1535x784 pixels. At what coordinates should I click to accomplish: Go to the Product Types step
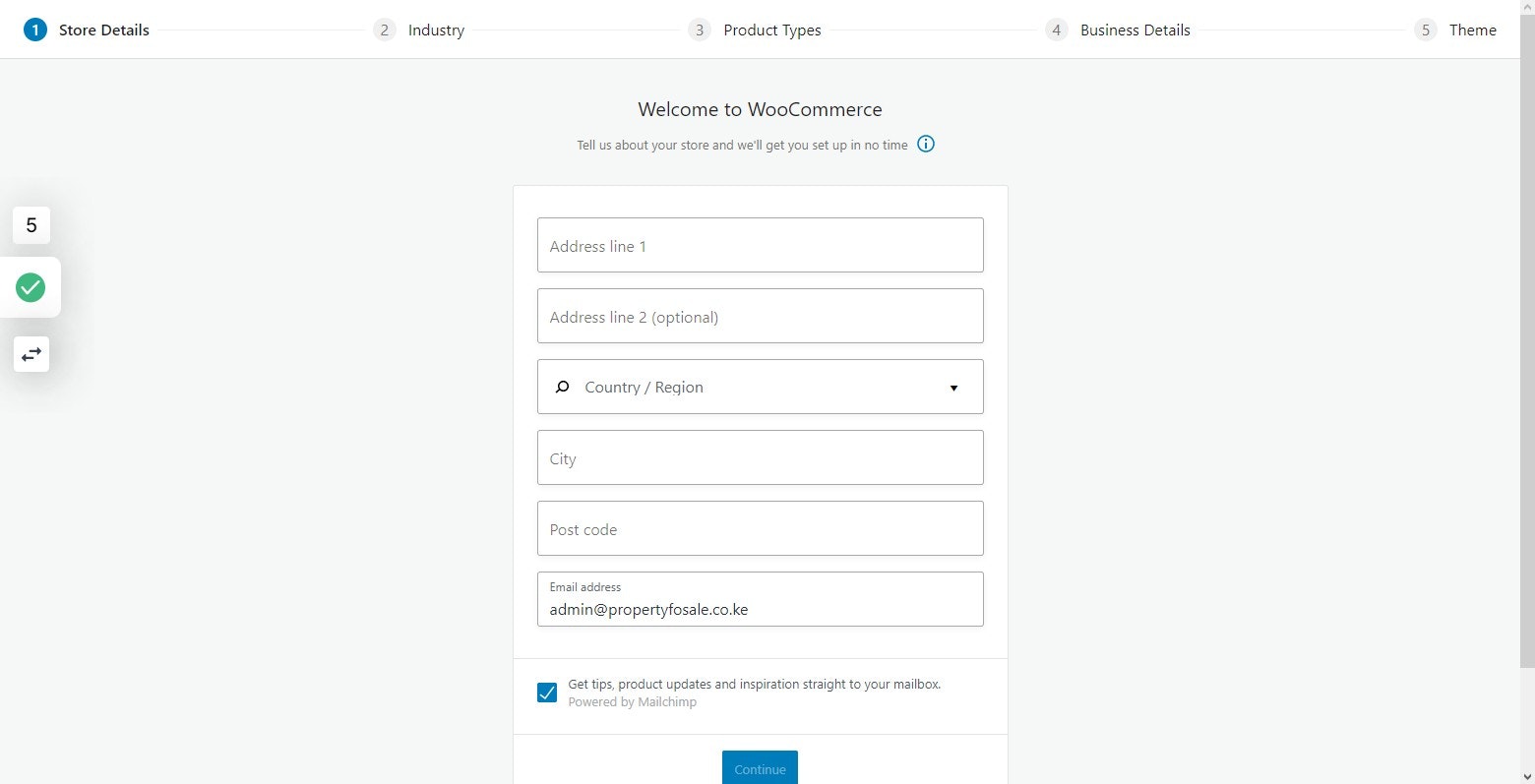[771, 30]
